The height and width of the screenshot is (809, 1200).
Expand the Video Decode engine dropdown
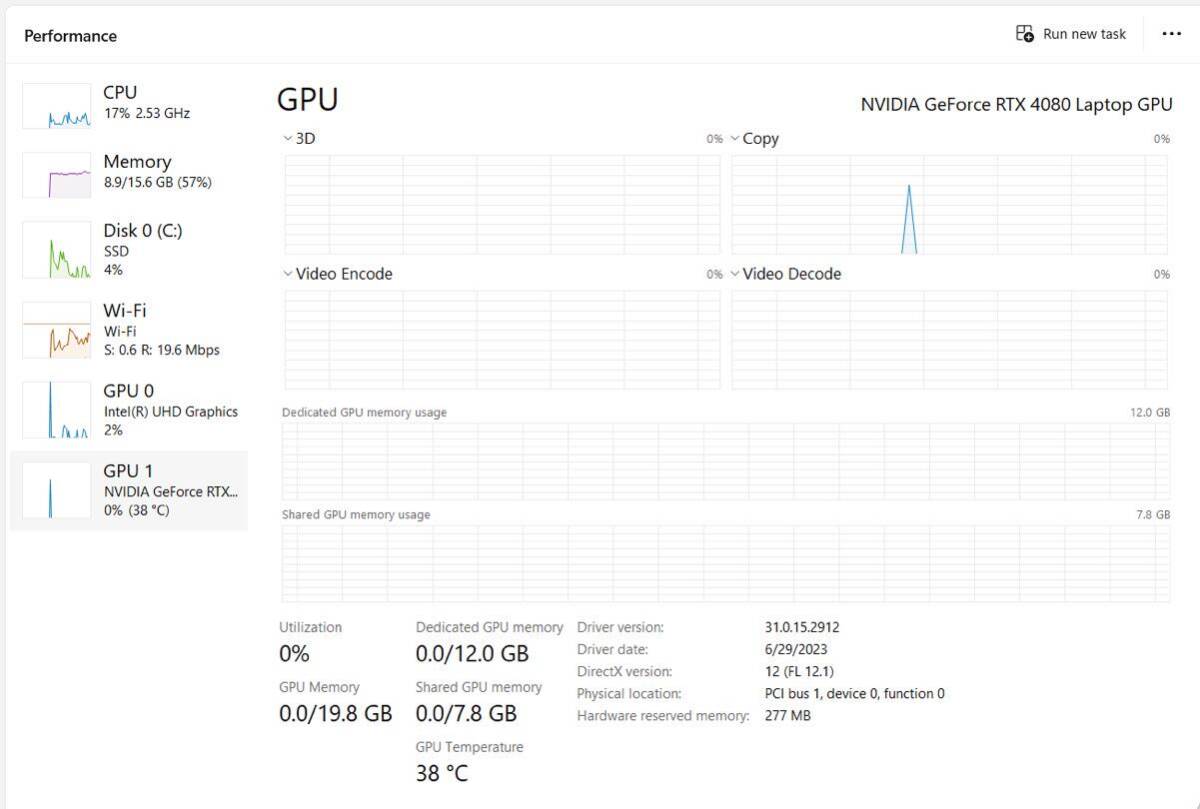coord(735,274)
